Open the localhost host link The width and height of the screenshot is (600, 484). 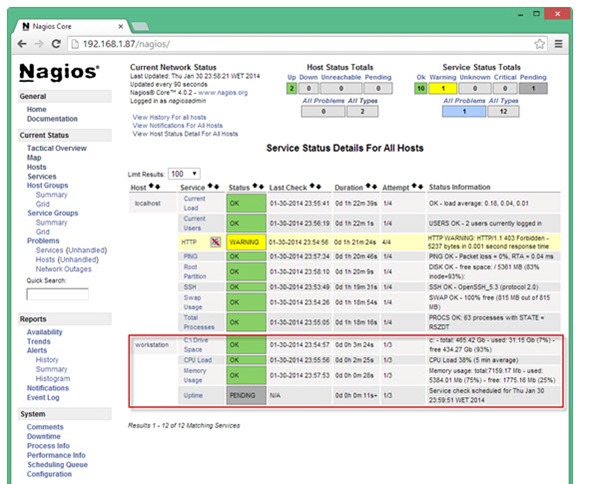147,204
